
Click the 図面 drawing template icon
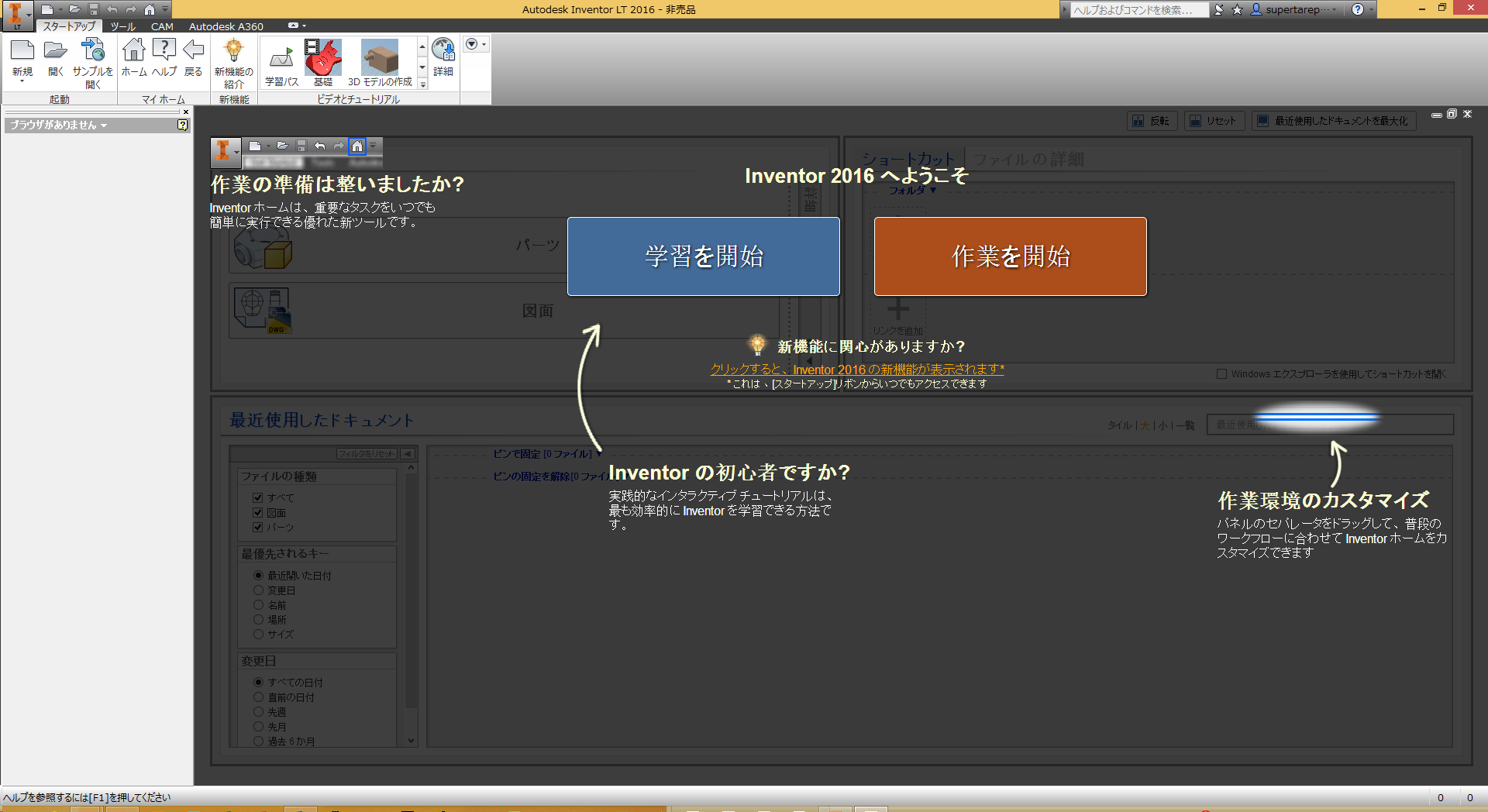coord(263,311)
